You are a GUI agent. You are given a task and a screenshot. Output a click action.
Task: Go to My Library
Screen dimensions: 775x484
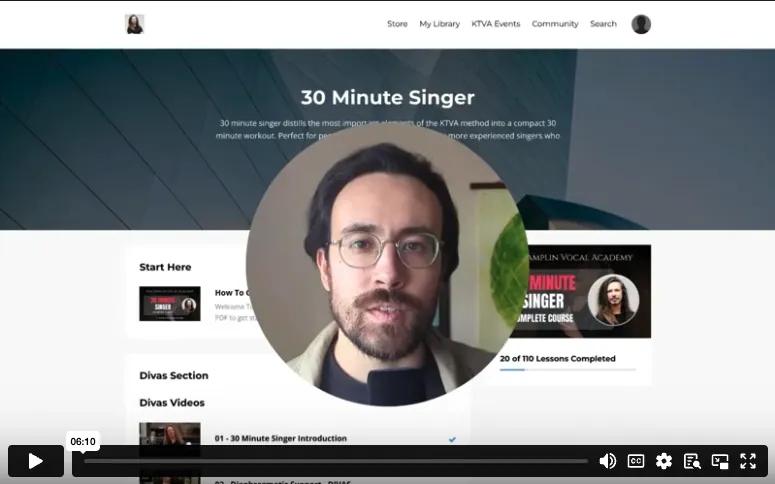[x=439, y=24]
